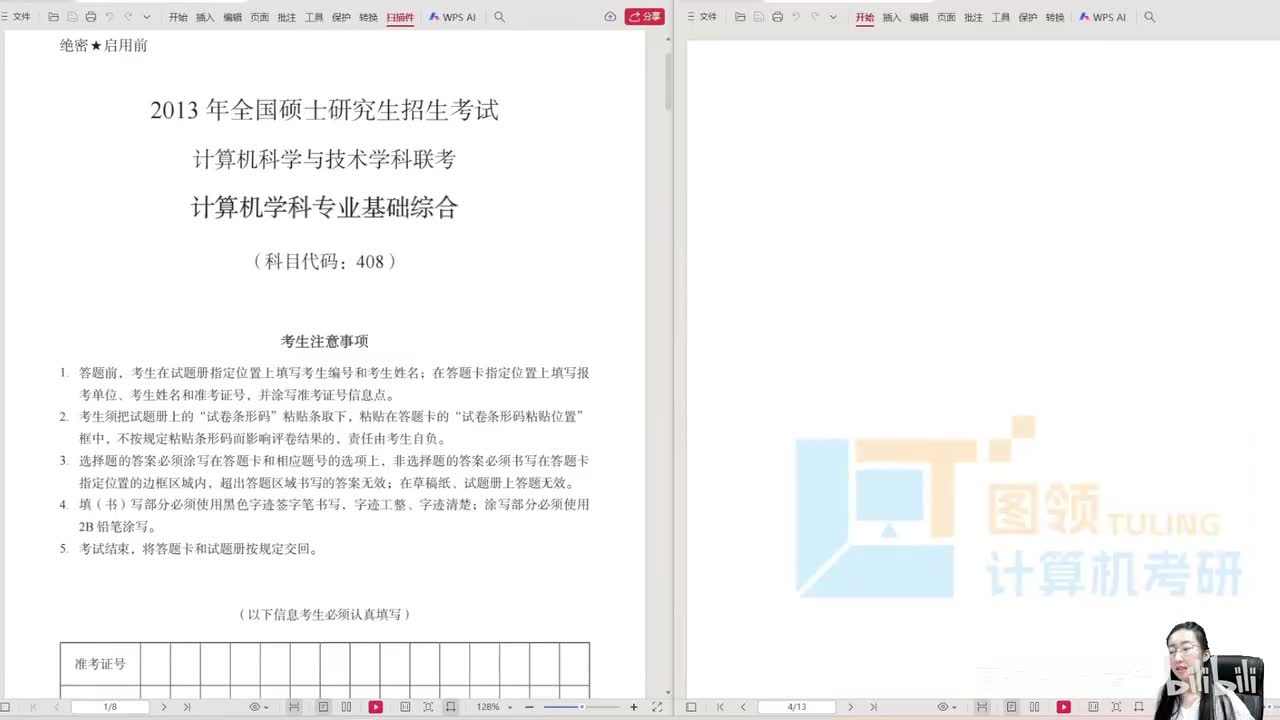The height and width of the screenshot is (720, 1280).
Task: Open 转换 tab in right window
Action: (x=1055, y=17)
